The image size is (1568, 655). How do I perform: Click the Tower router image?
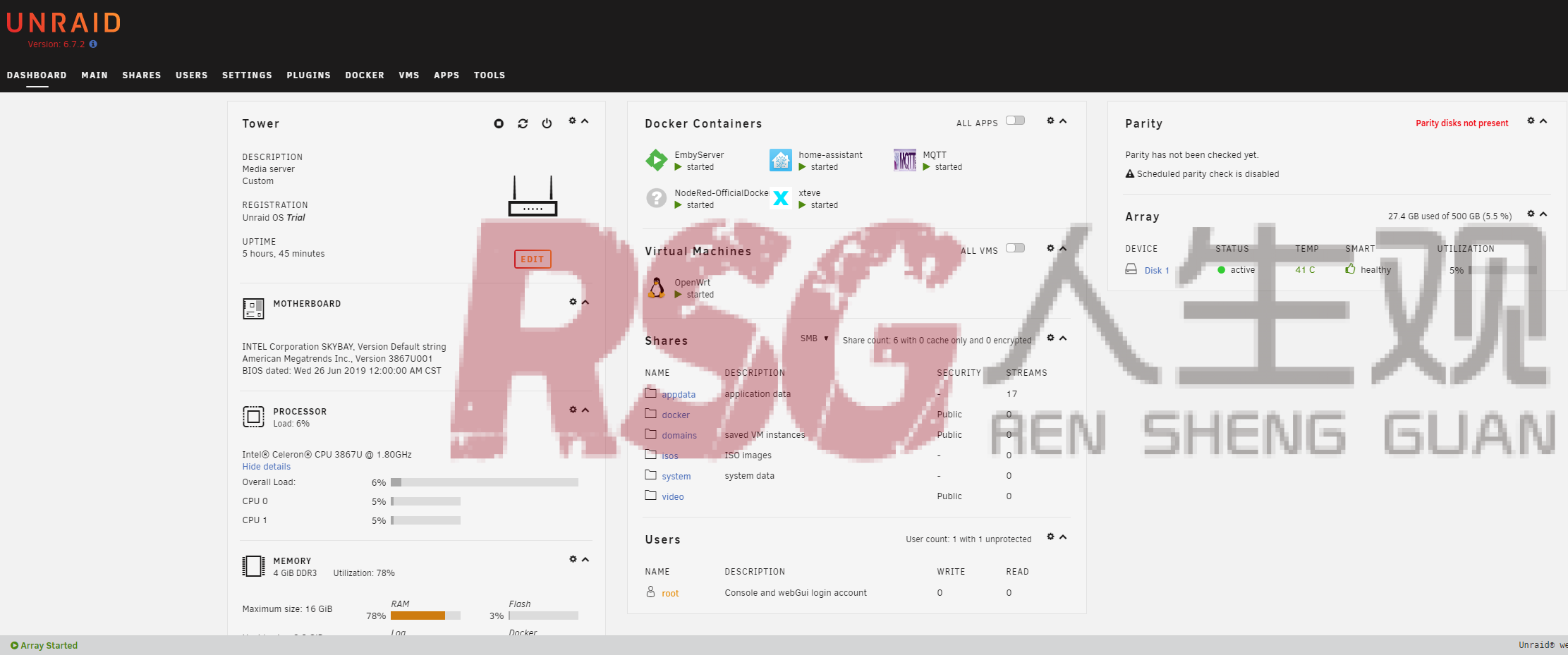(x=533, y=196)
